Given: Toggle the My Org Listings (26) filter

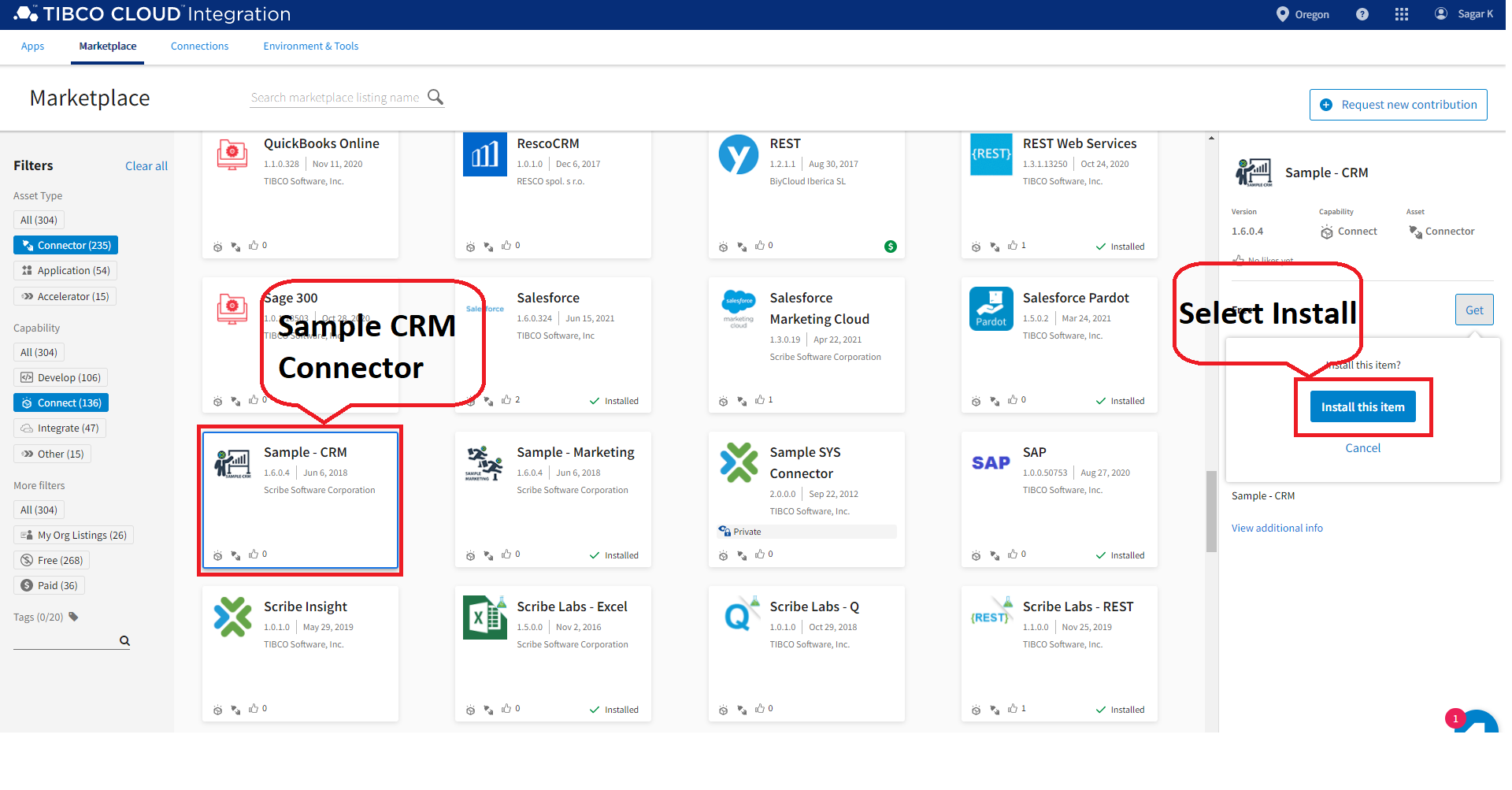Looking at the screenshot, I should pyautogui.click(x=73, y=535).
